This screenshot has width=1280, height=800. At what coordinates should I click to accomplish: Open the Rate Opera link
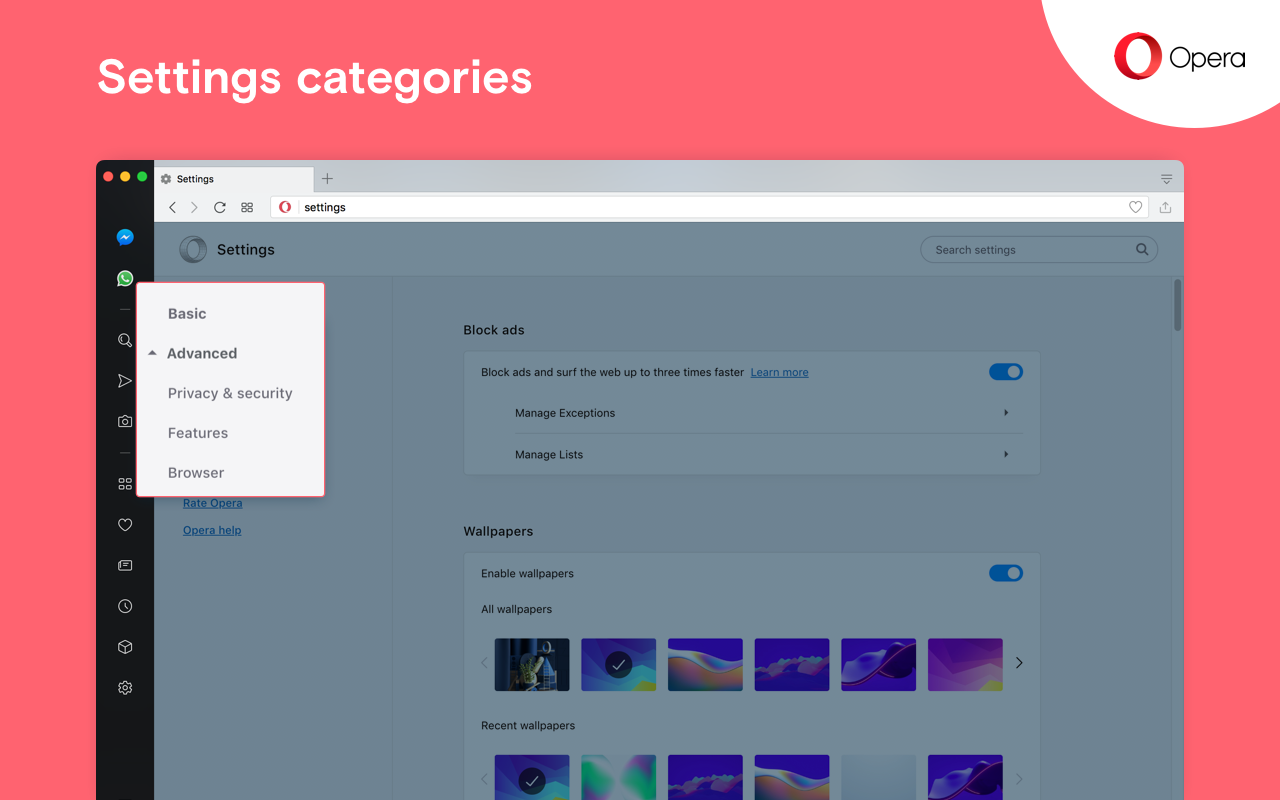point(212,502)
